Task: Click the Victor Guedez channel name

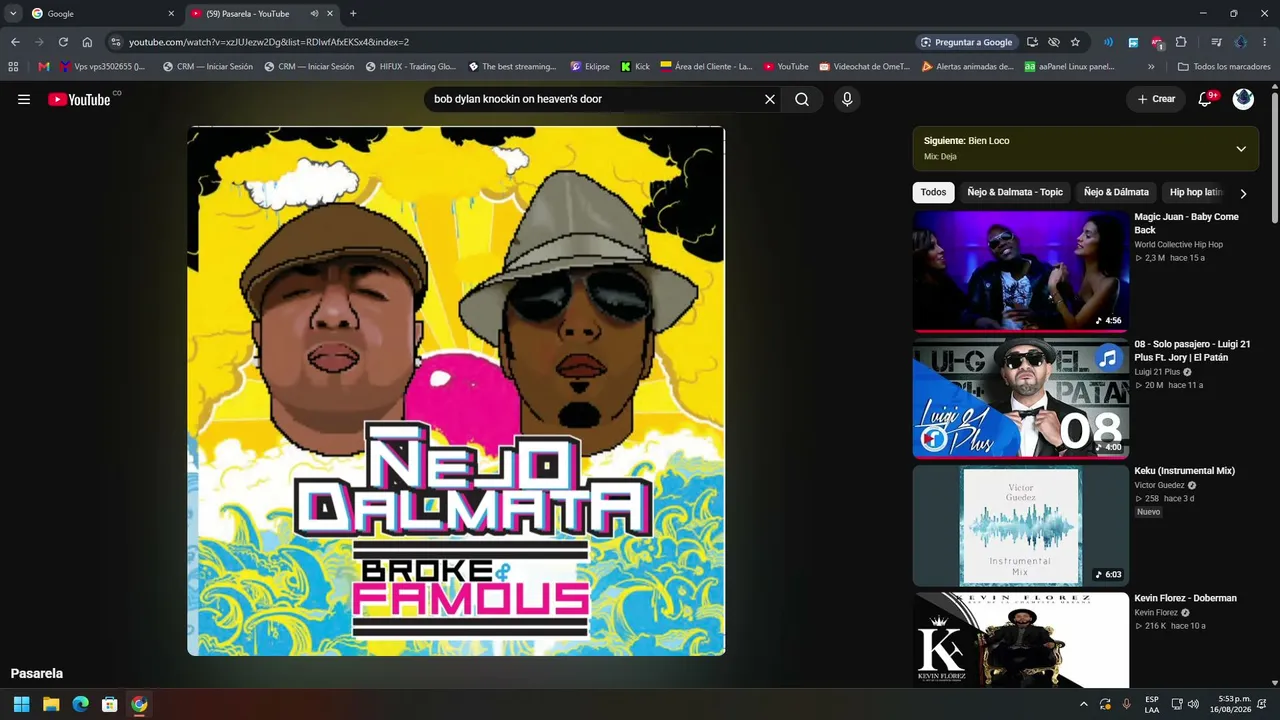Action: point(1159,485)
